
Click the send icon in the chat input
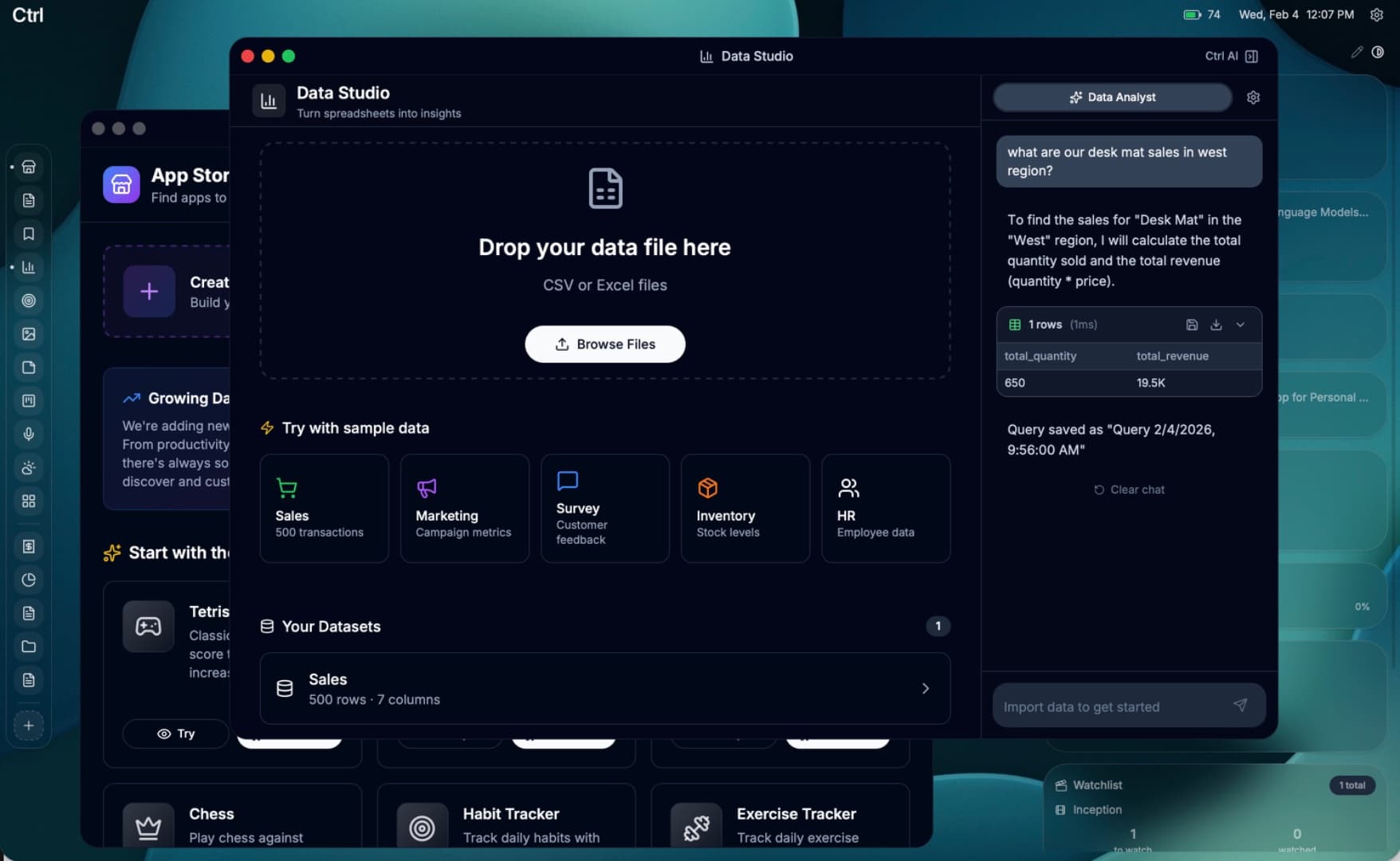point(1241,706)
